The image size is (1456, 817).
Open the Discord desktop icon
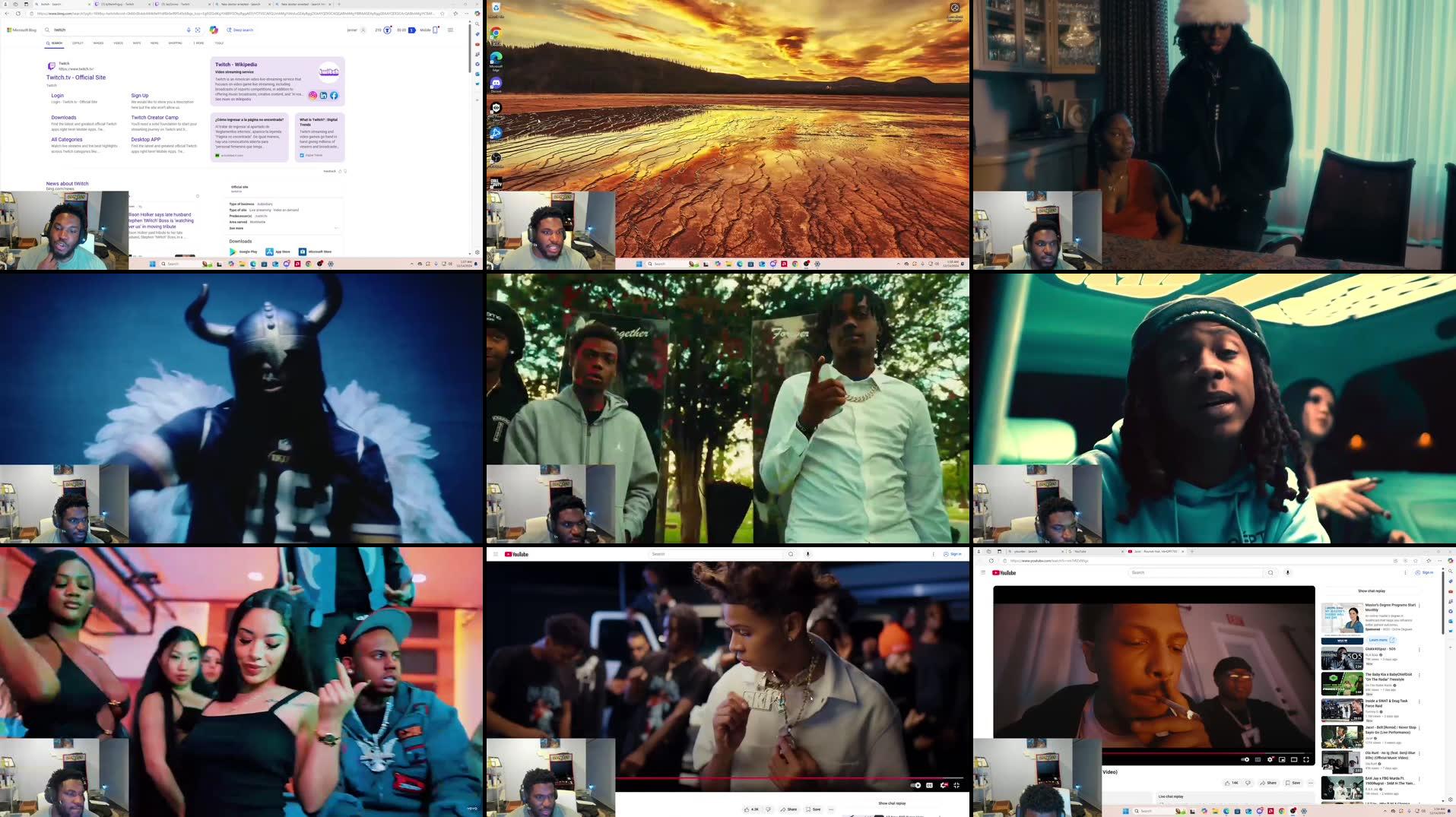tap(496, 84)
